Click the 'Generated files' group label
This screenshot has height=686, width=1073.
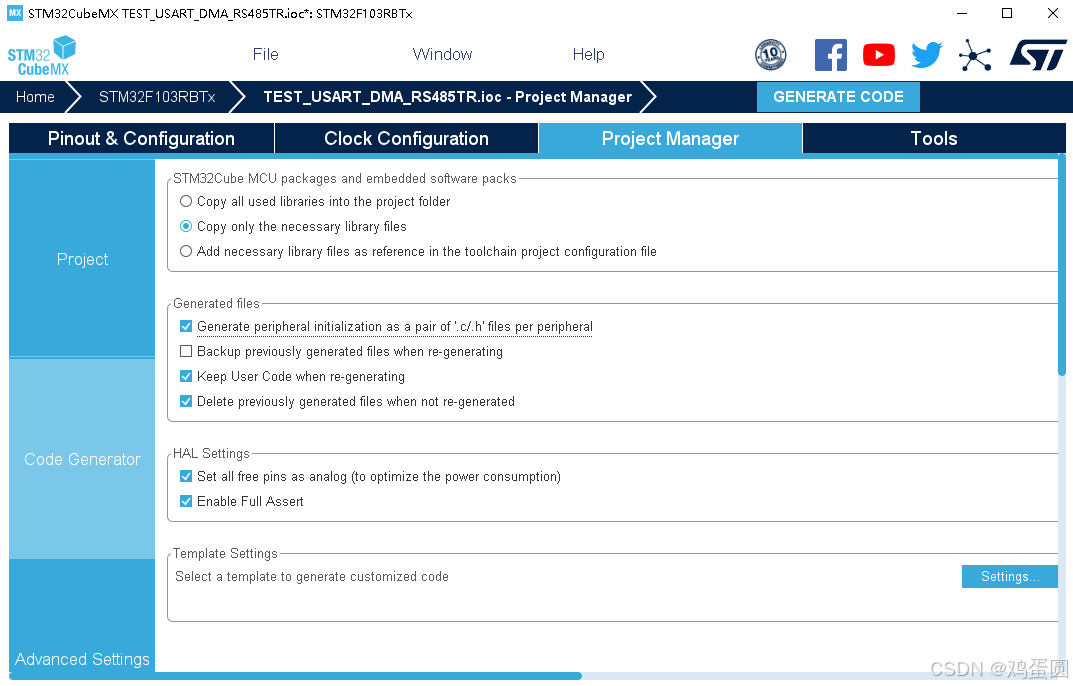[x=216, y=303]
